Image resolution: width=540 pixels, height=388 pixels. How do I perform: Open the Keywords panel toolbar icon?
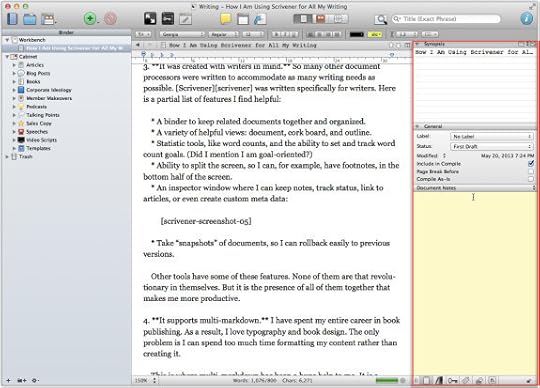click(168, 19)
